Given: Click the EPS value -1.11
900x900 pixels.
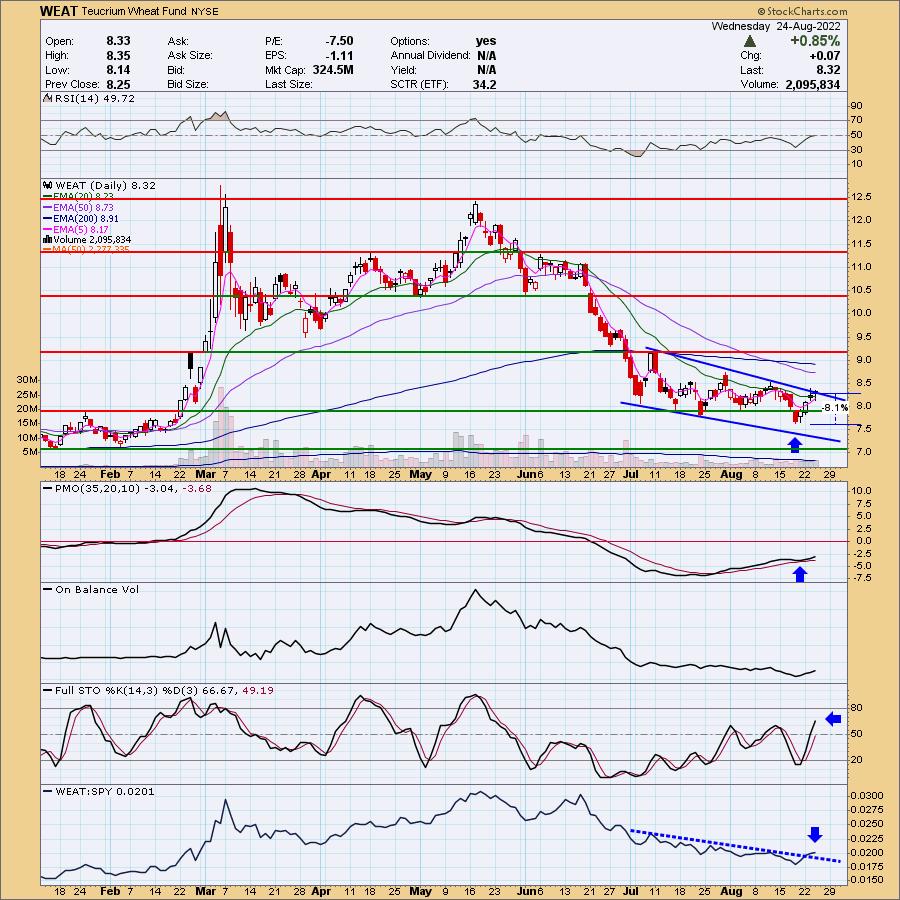Looking at the screenshot, I should pyautogui.click(x=342, y=55).
